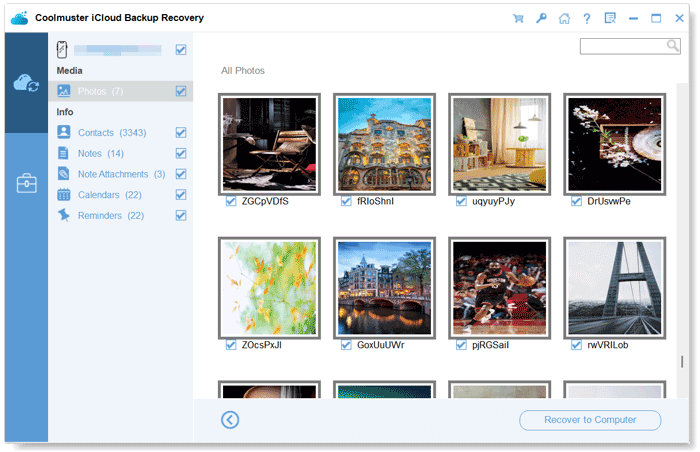This screenshot has width=700, height=452.
Task: Open the DrUswPe flowers photo thumbnail
Action: click(615, 144)
